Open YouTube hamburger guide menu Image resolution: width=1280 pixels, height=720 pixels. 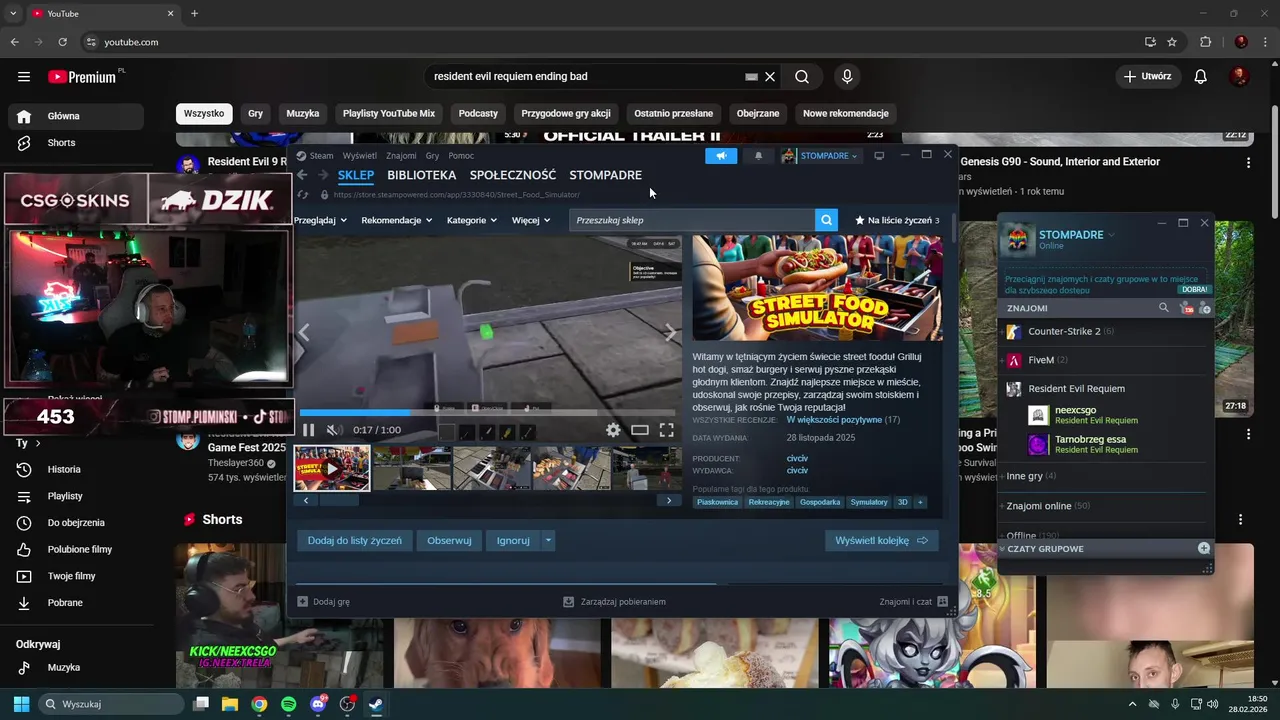point(24,76)
